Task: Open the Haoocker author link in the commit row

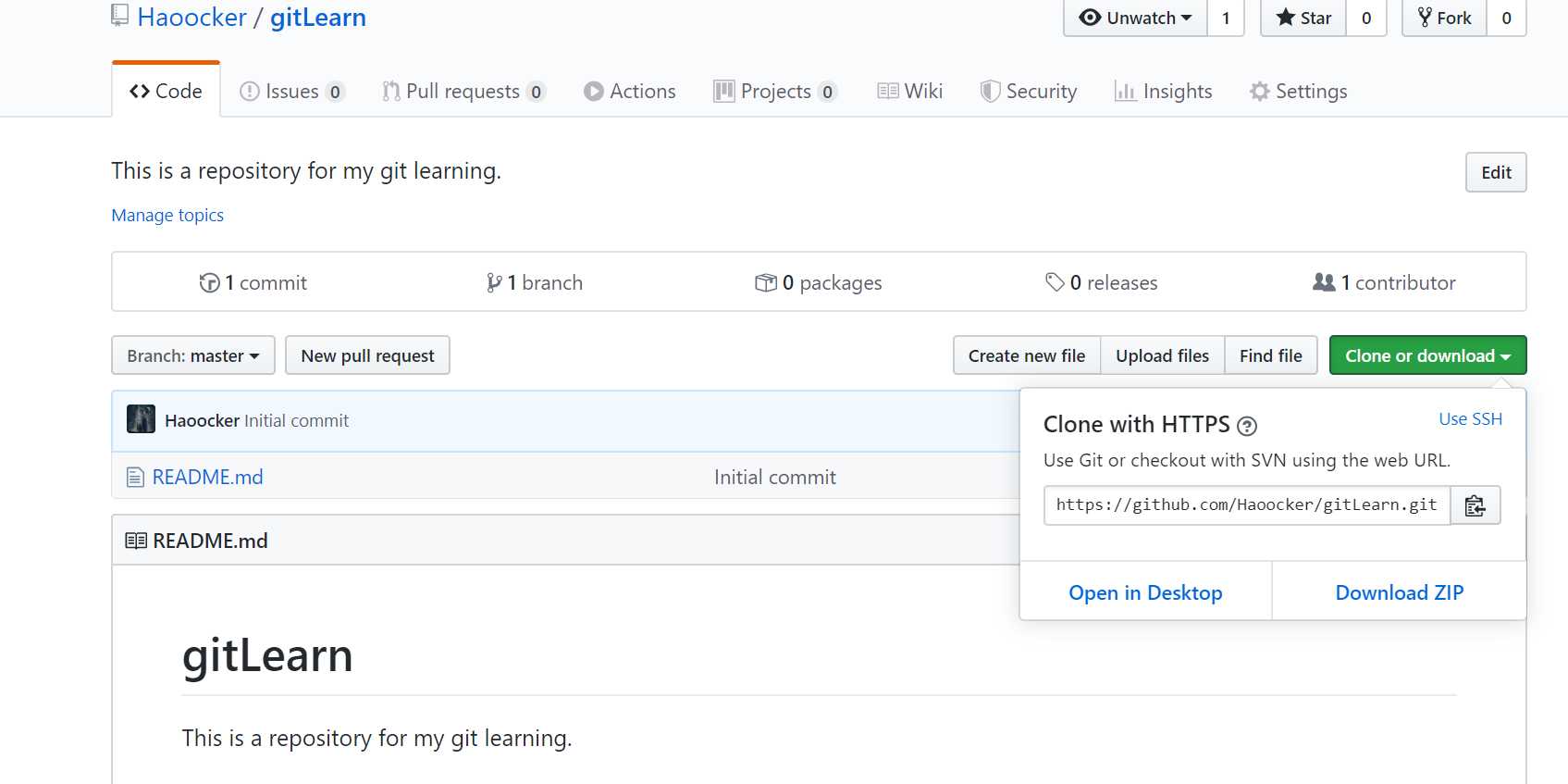Action: (202, 420)
